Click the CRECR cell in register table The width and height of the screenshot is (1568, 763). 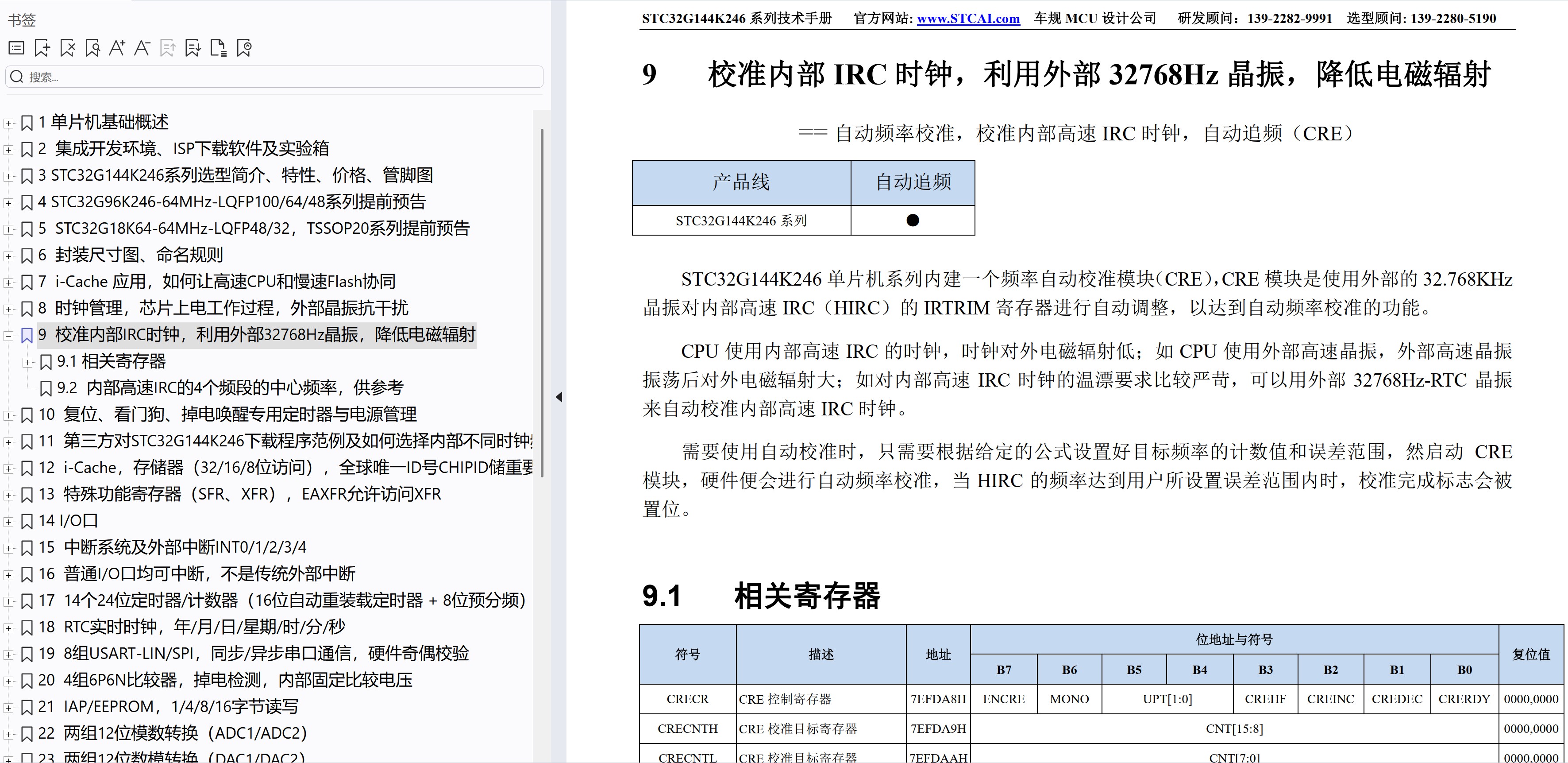pos(688,699)
